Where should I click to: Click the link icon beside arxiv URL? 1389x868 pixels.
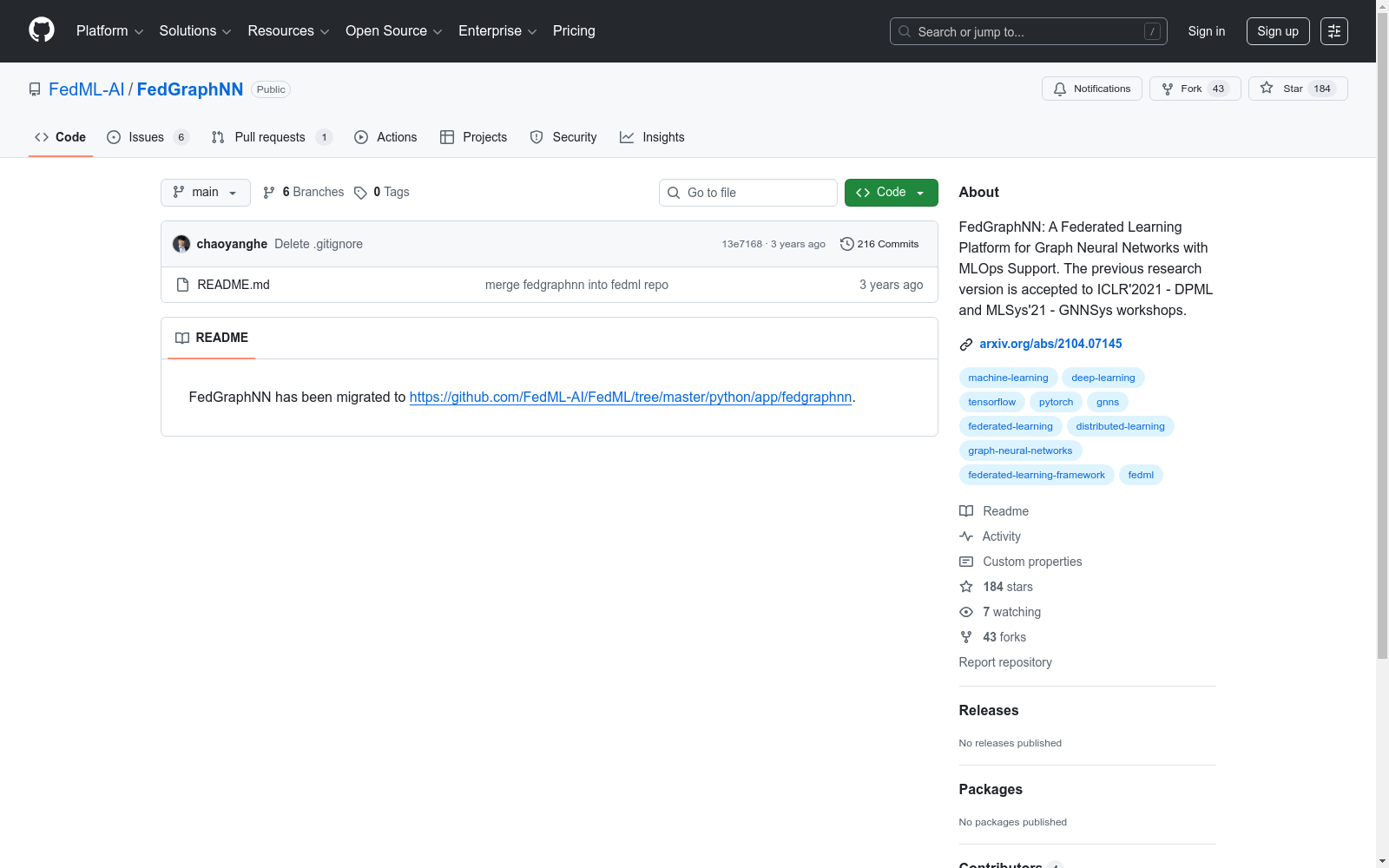966,345
